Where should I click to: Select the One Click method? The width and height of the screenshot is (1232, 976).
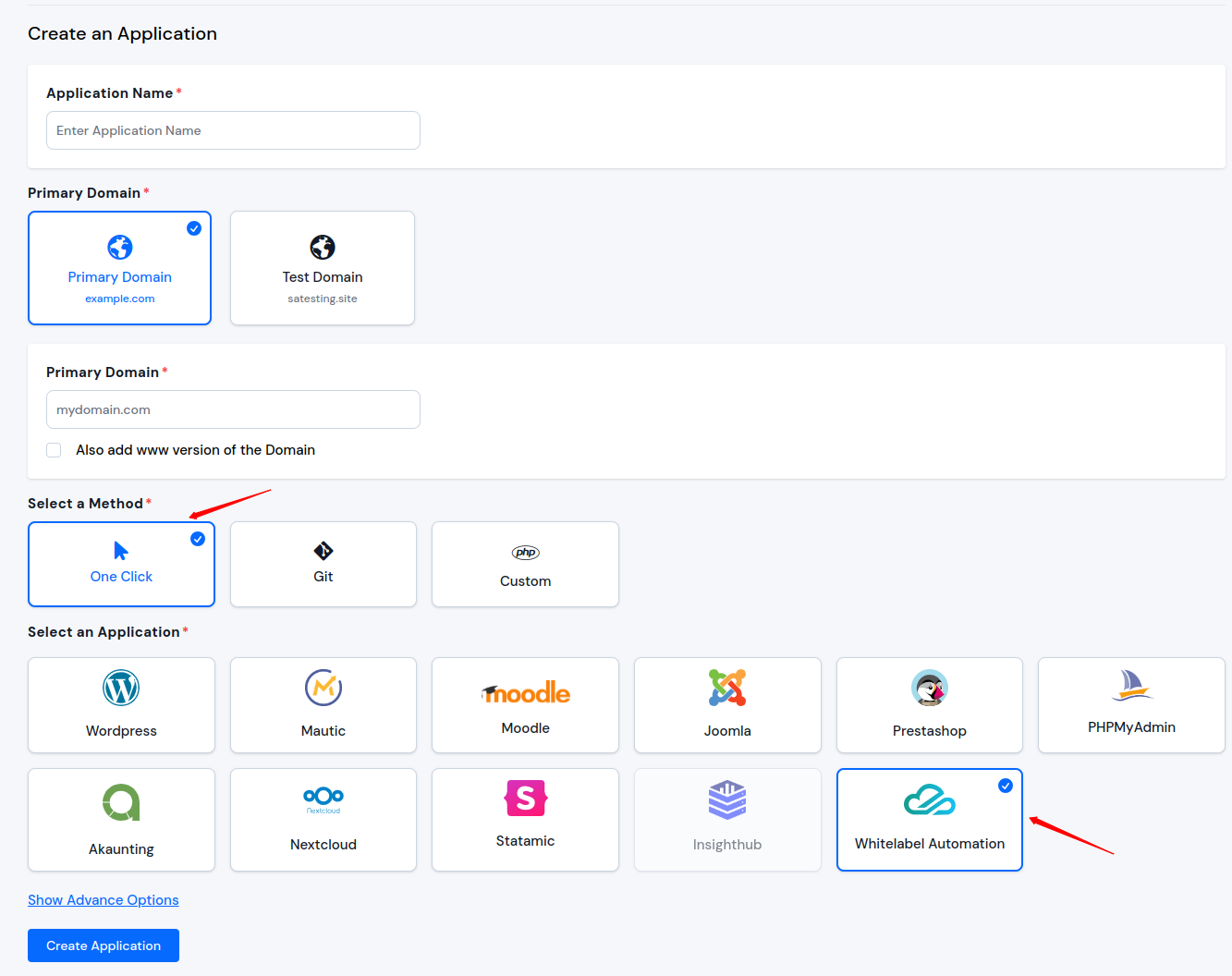(121, 564)
